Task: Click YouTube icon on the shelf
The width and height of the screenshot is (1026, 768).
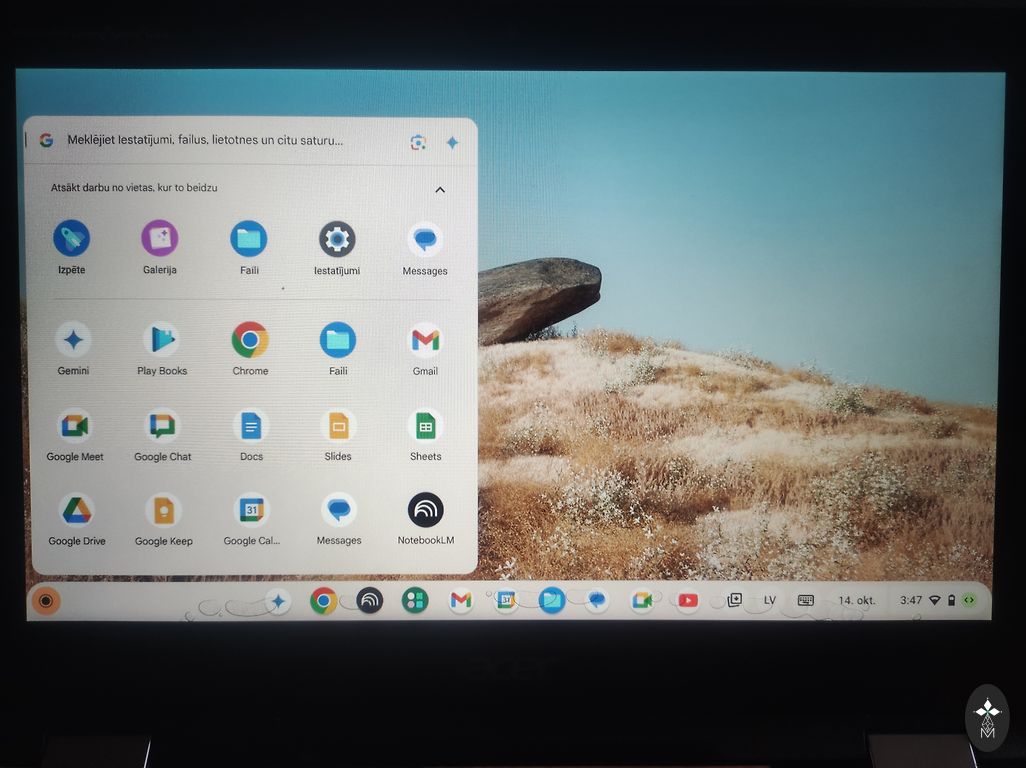Action: [687, 601]
